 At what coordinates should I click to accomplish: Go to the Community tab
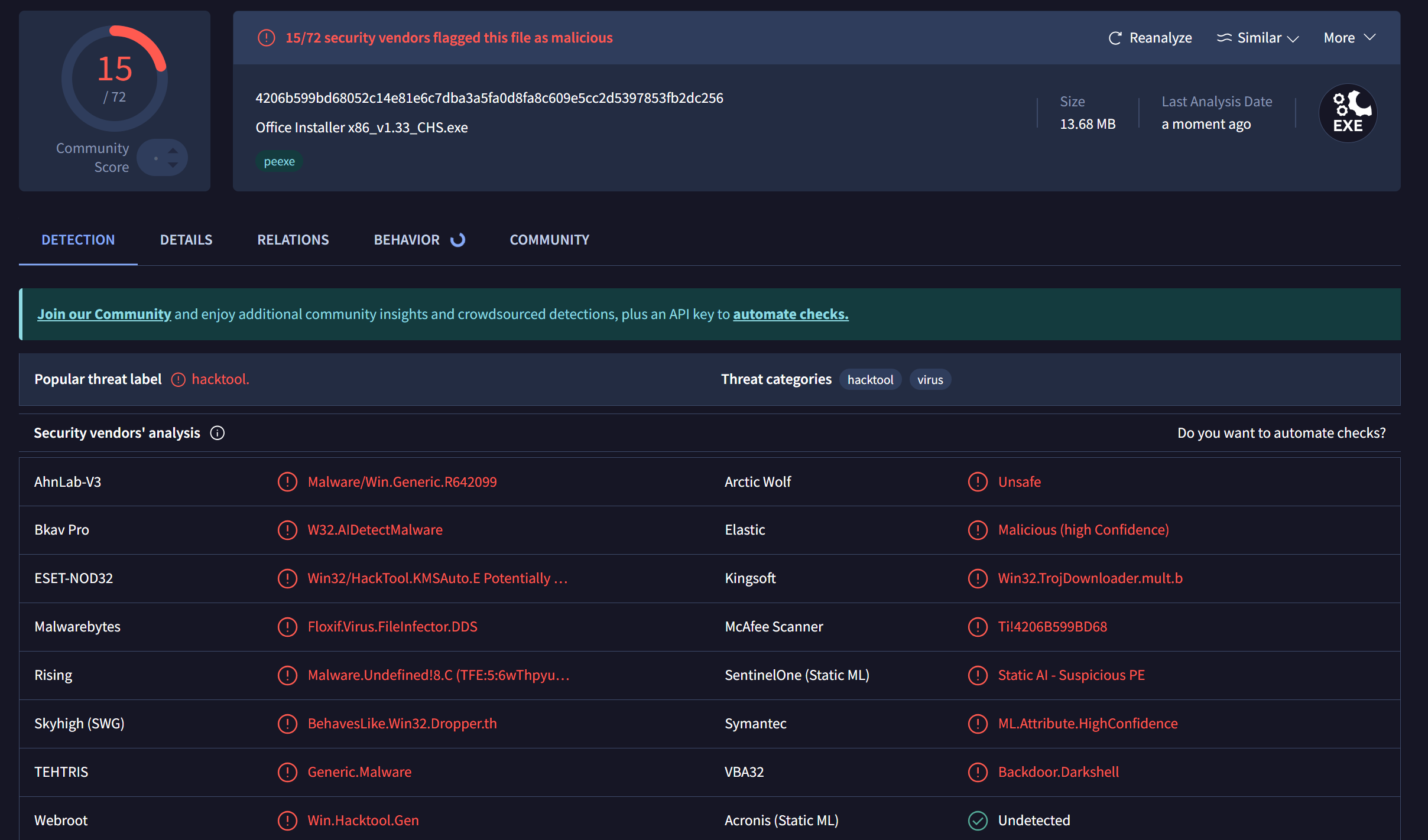[x=549, y=240]
